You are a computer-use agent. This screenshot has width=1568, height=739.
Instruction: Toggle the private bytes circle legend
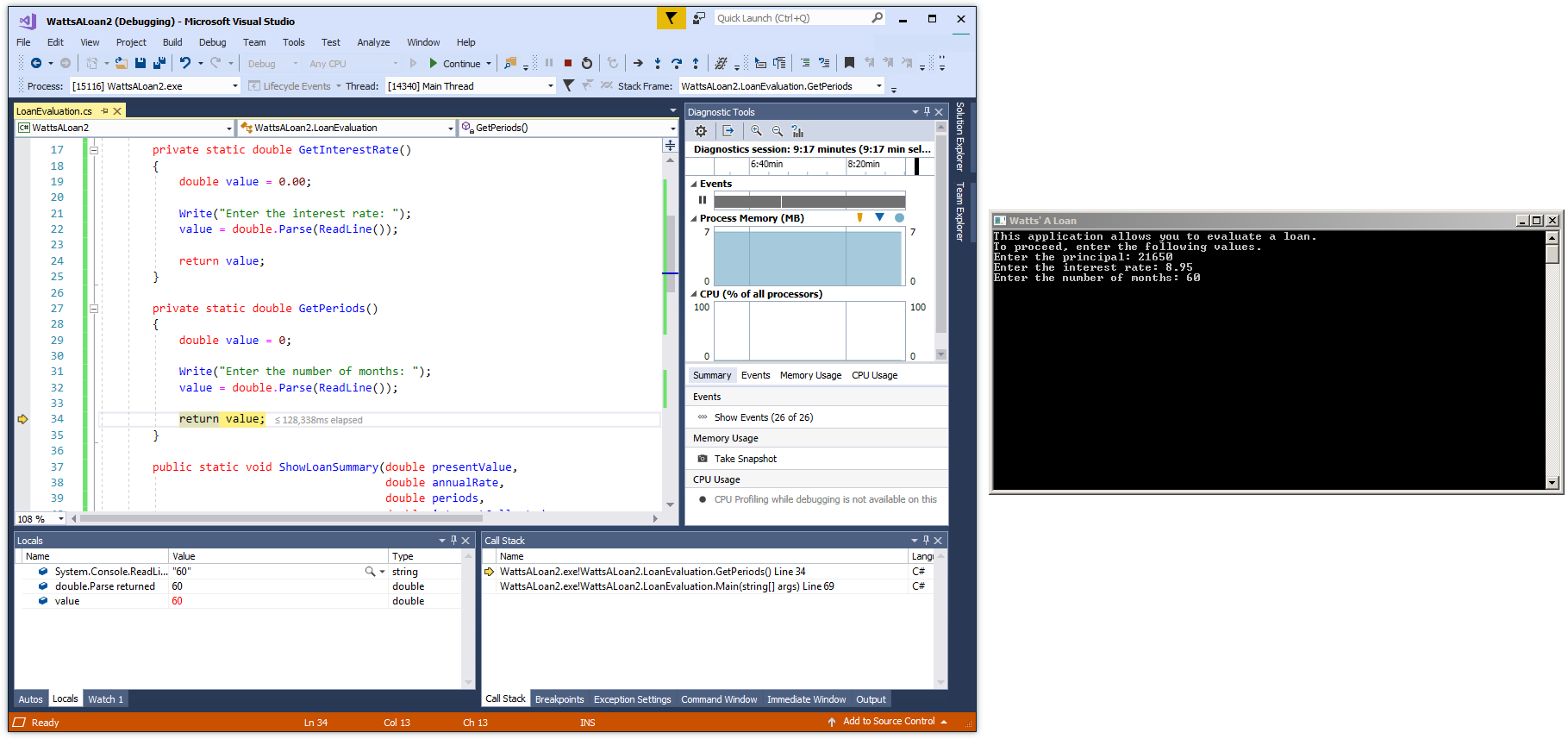point(899,218)
